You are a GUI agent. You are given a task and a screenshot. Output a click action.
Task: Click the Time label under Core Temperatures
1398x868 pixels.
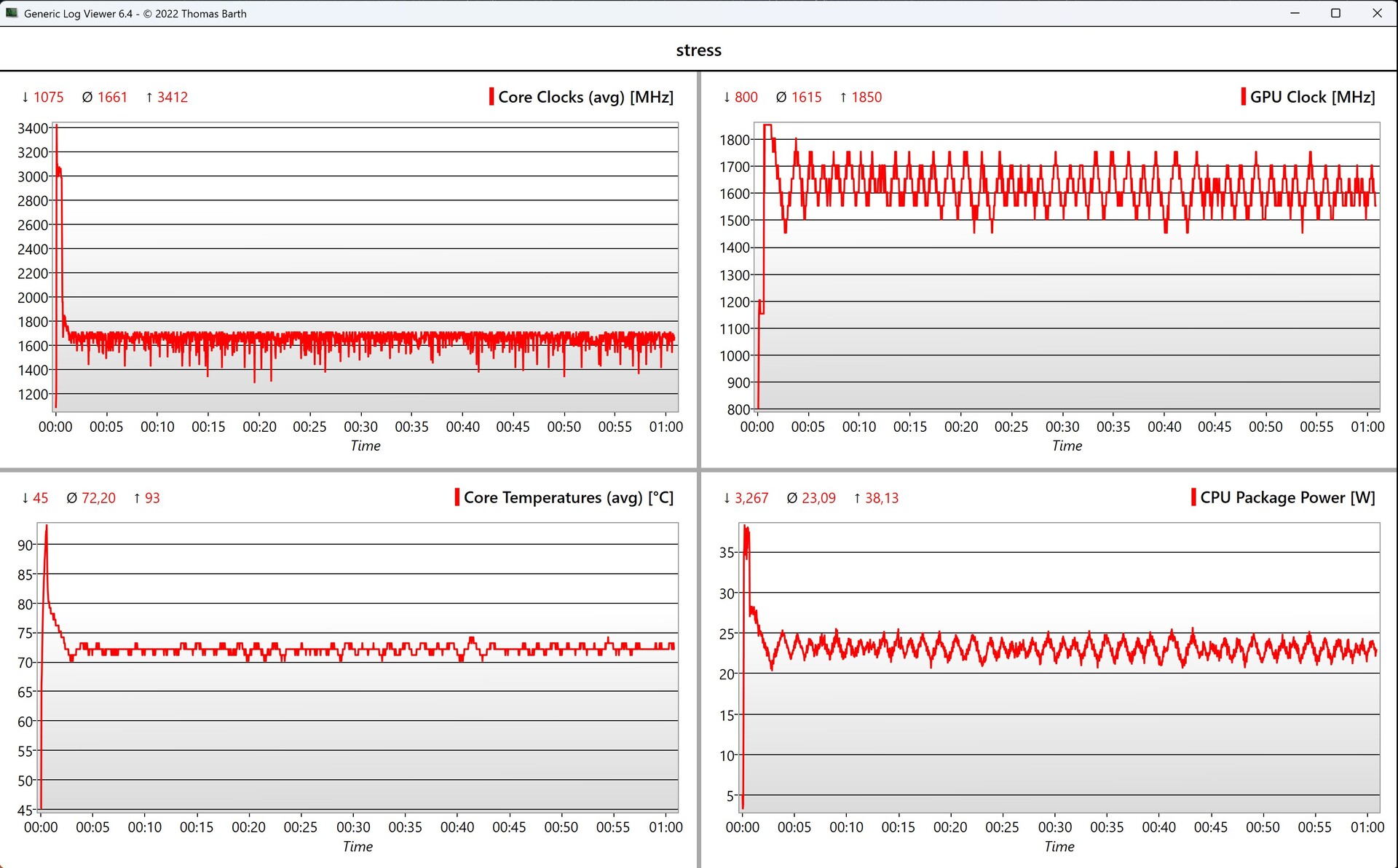[358, 846]
